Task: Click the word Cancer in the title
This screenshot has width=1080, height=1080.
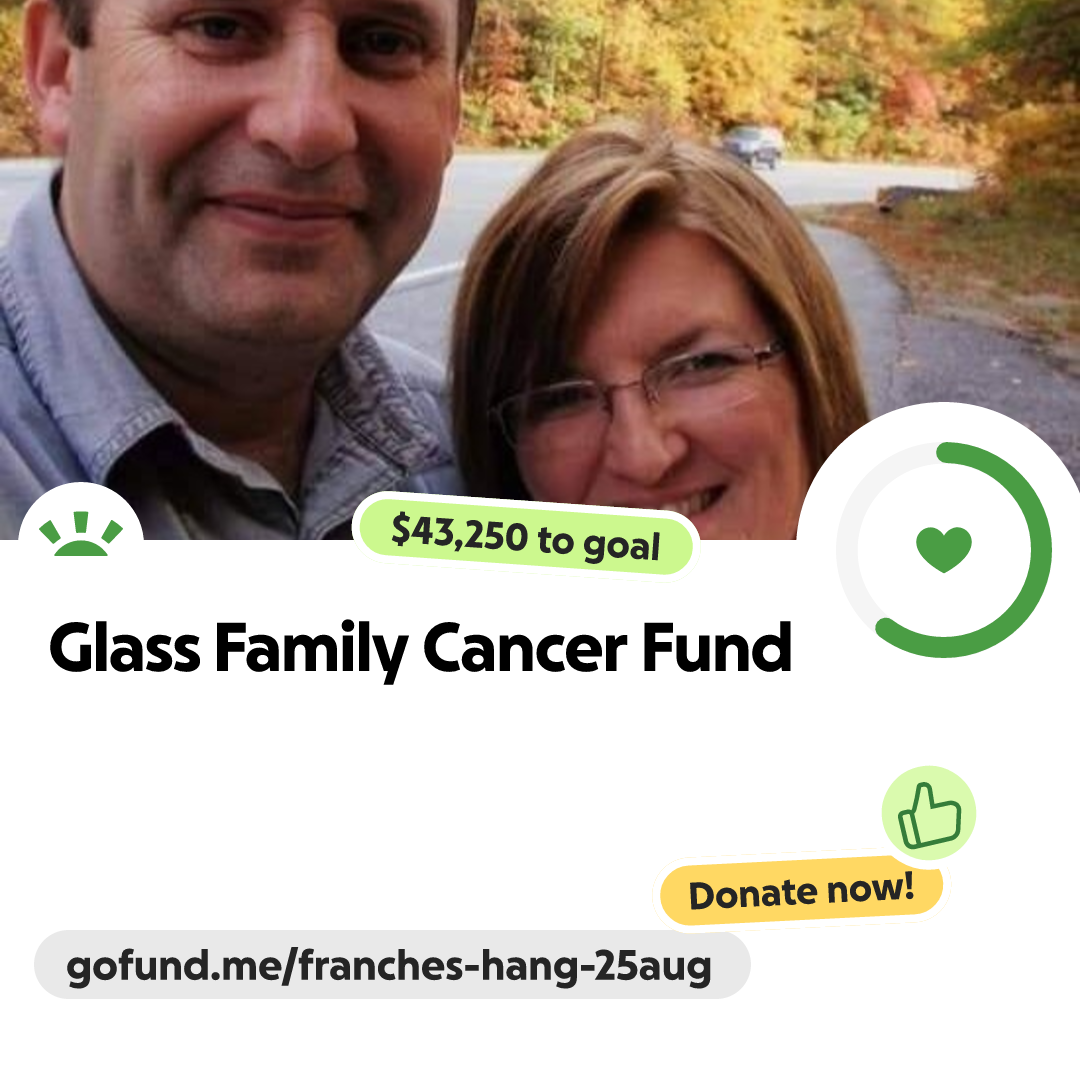Action: (525, 647)
